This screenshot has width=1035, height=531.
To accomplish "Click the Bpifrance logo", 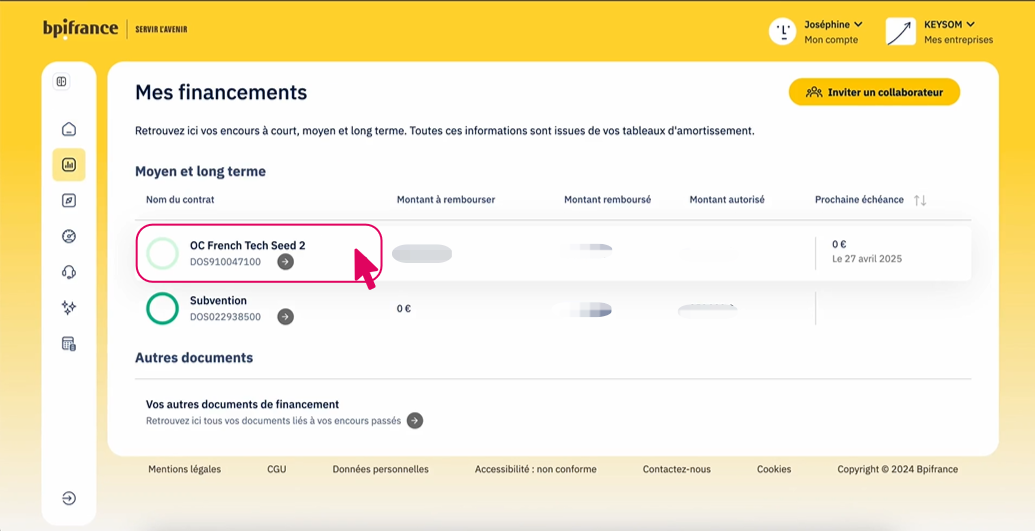I will [x=81, y=29].
